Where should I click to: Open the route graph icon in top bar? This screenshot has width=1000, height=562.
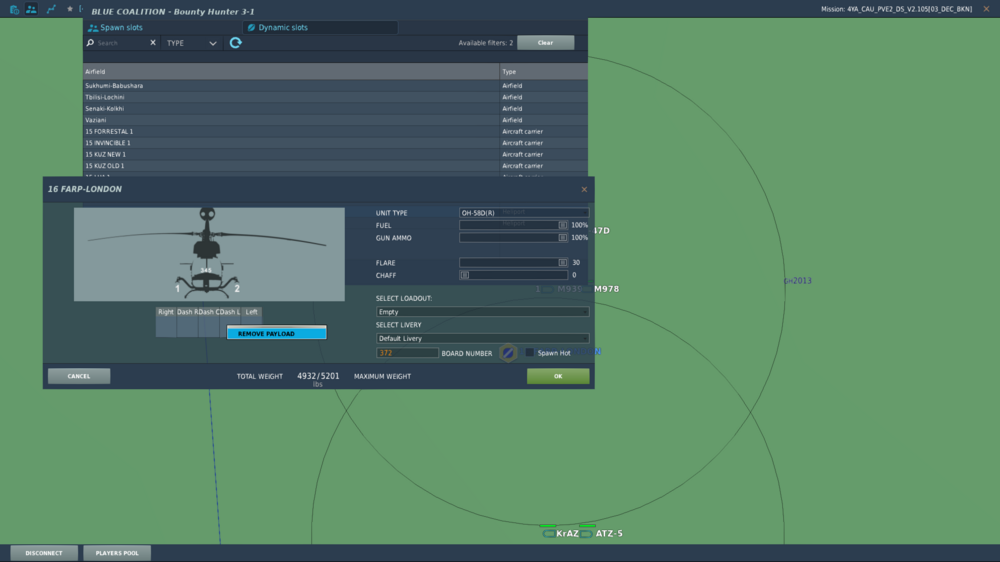click(x=51, y=9)
